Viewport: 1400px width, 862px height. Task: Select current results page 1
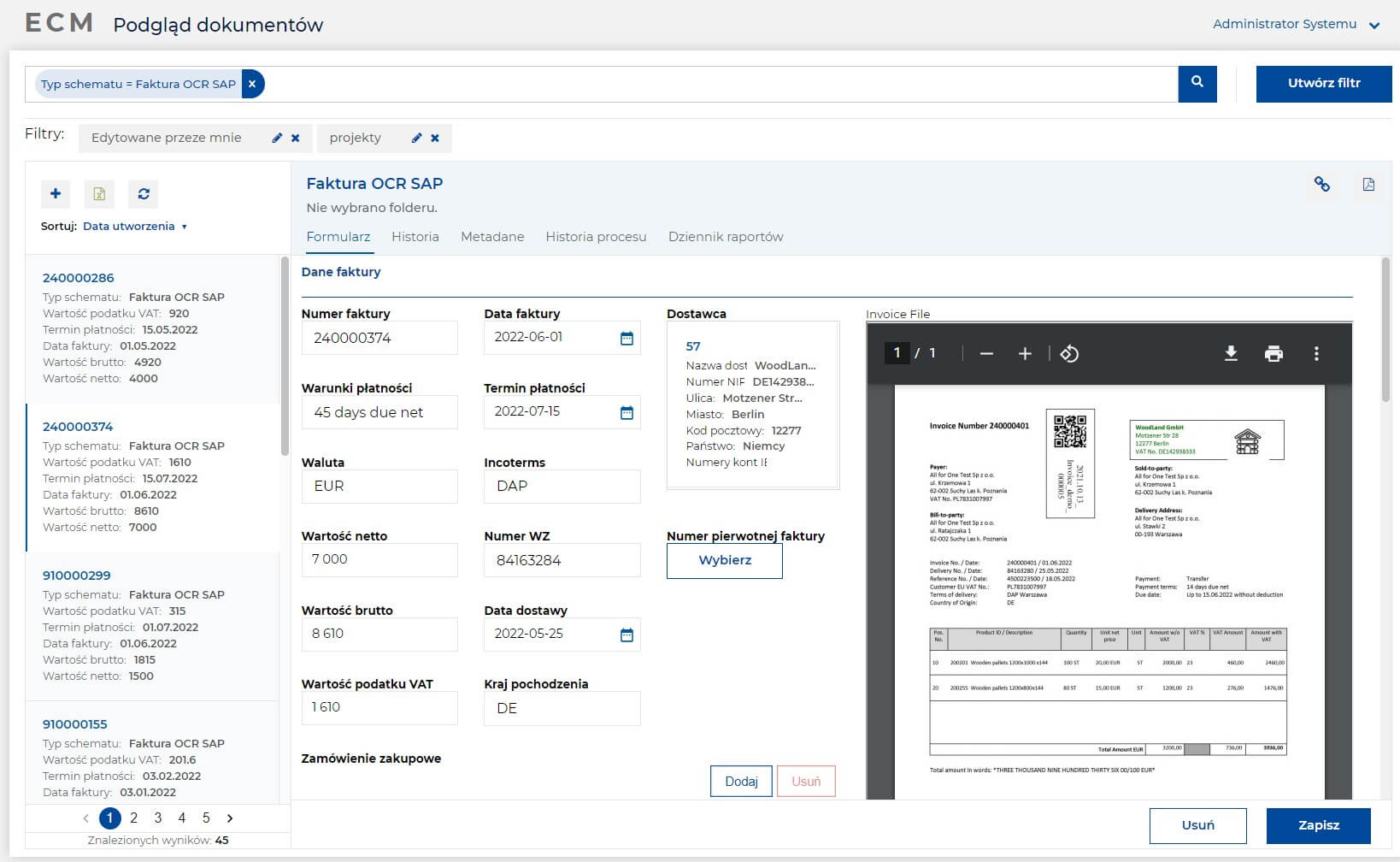(x=110, y=818)
